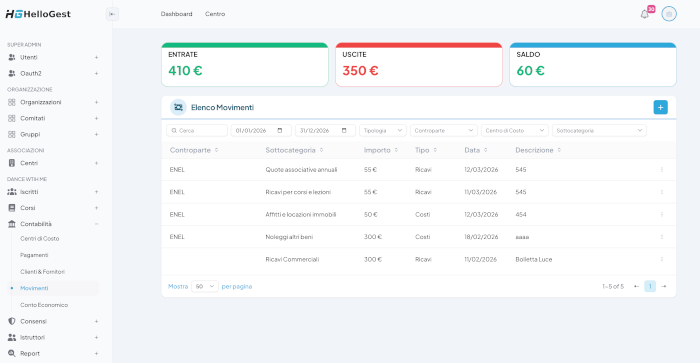
Task: Open calendar picker on 31/12/2026 date field
Action: (344, 130)
